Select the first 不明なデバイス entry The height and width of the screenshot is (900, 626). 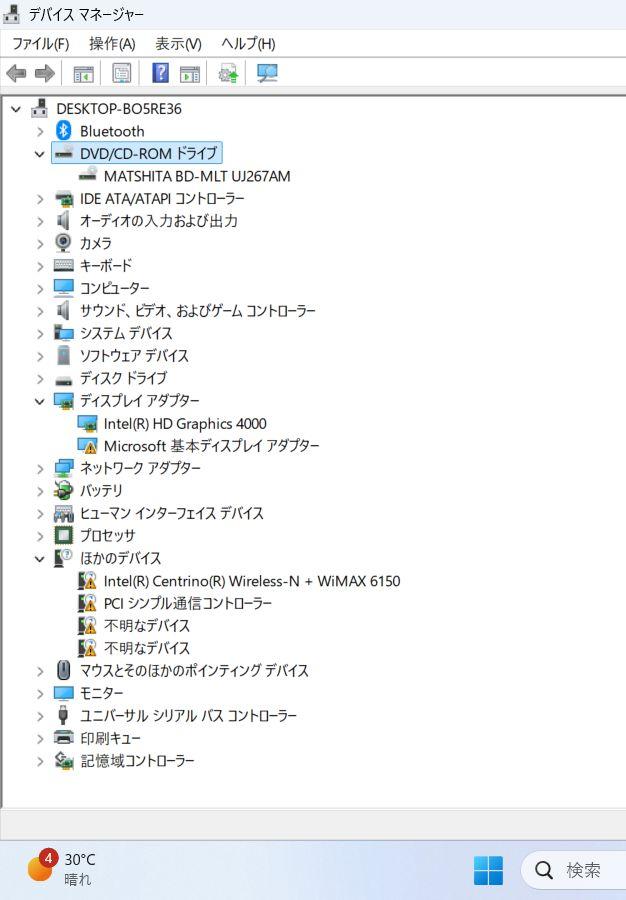click(147, 626)
